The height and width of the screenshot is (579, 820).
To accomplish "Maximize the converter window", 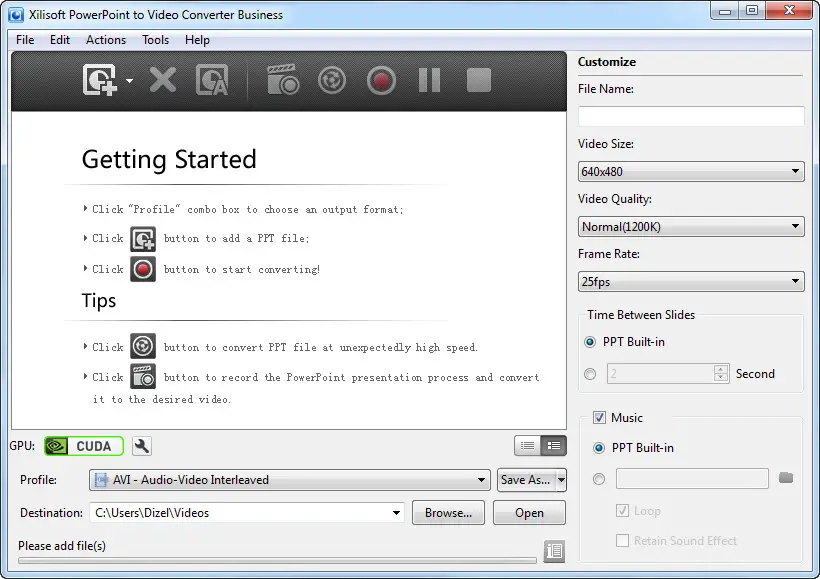I will pyautogui.click(x=751, y=11).
